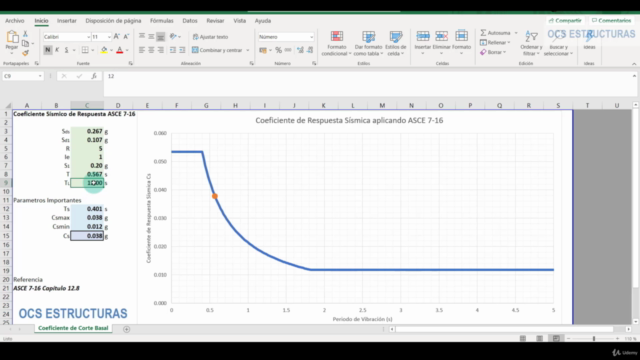This screenshot has height=360, width=640.
Task: Increase font size with larger A icon
Action: tap(117, 37)
